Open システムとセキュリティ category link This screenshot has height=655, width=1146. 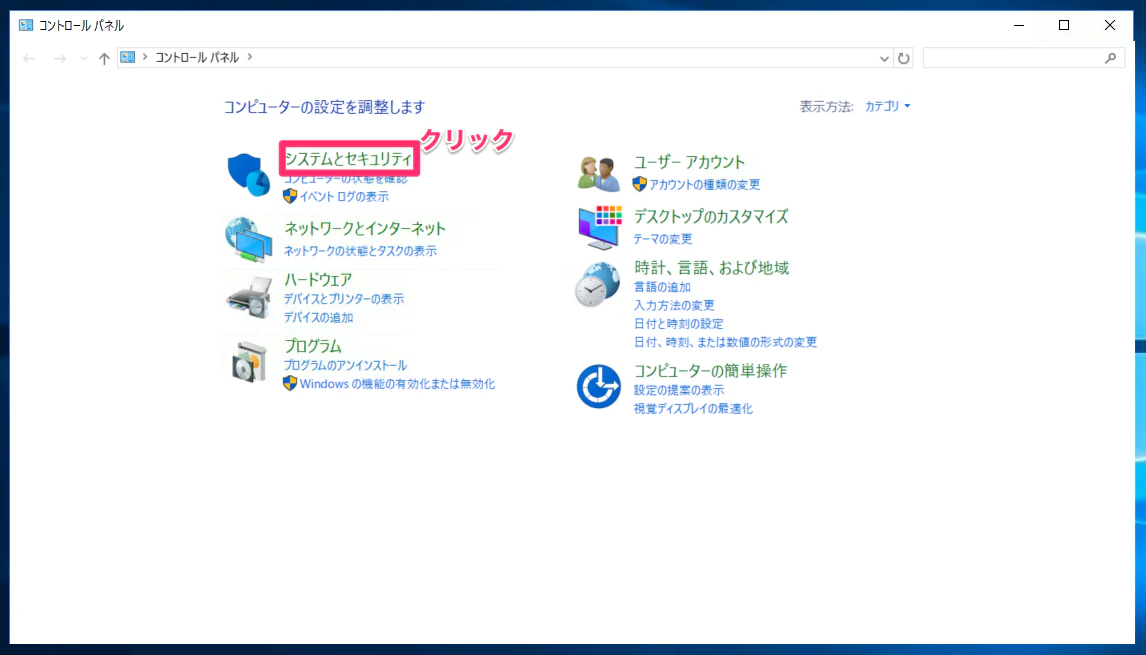[349, 158]
